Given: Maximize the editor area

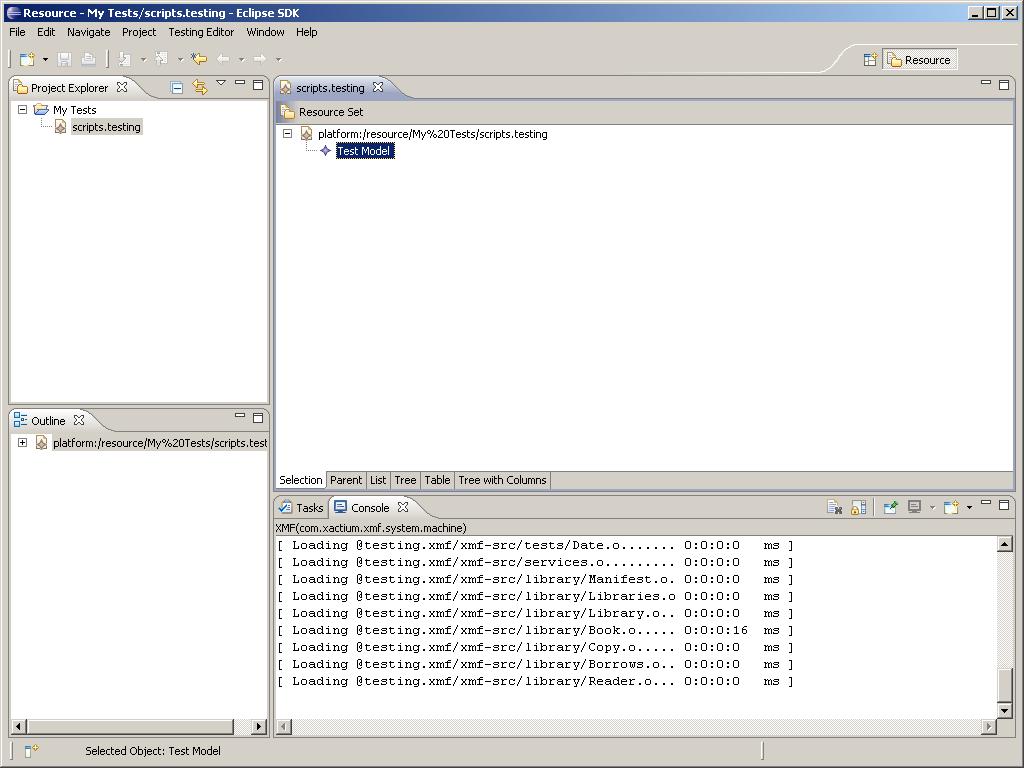Looking at the screenshot, I should (x=1004, y=85).
